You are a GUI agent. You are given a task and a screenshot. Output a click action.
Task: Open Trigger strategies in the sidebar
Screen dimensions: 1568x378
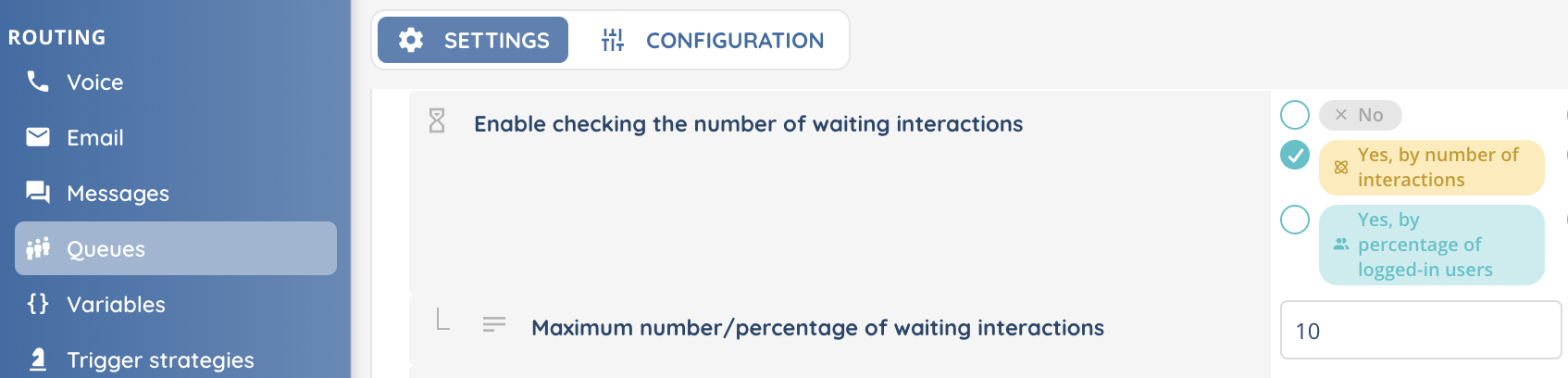click(160, 359)
